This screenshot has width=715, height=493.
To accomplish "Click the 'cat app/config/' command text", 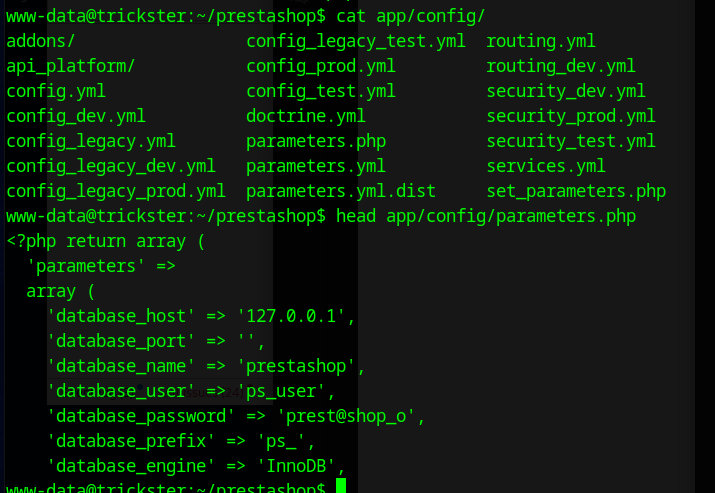I will [411, 16].
